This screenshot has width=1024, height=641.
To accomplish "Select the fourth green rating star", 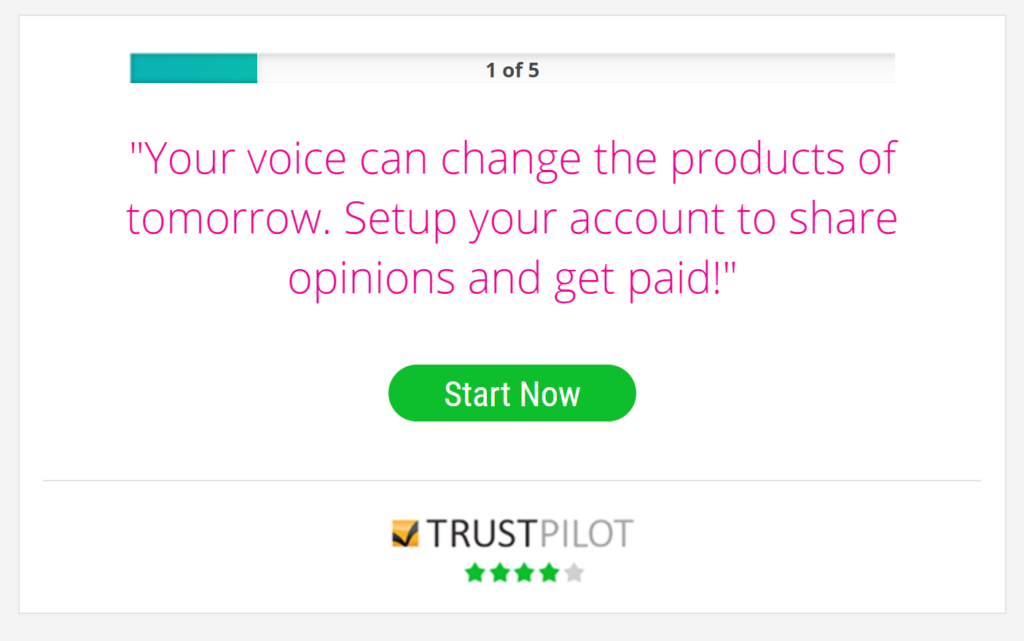I will click(x=549, y=572).
